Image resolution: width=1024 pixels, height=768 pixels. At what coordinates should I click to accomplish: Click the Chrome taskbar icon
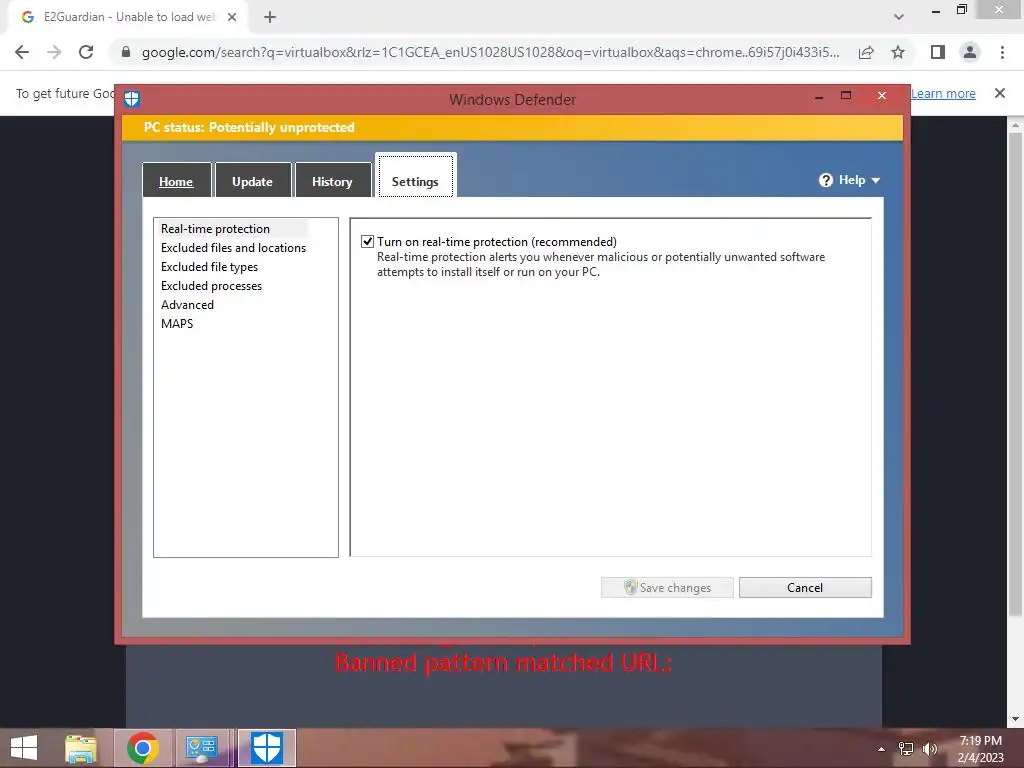142,748
